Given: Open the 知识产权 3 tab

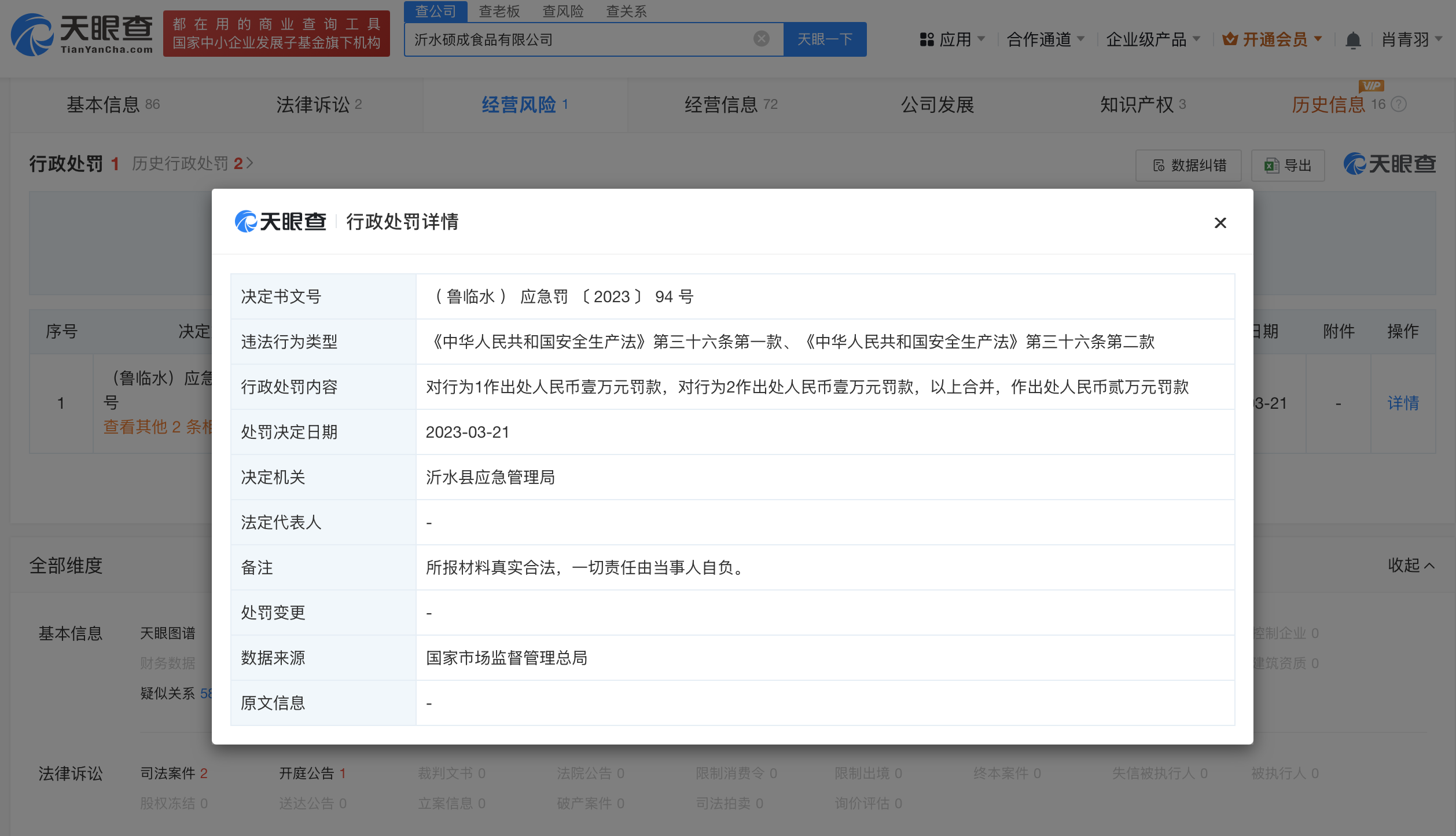Looking at the screenshot, I should pyautogui.click(x=1143, y=105).
